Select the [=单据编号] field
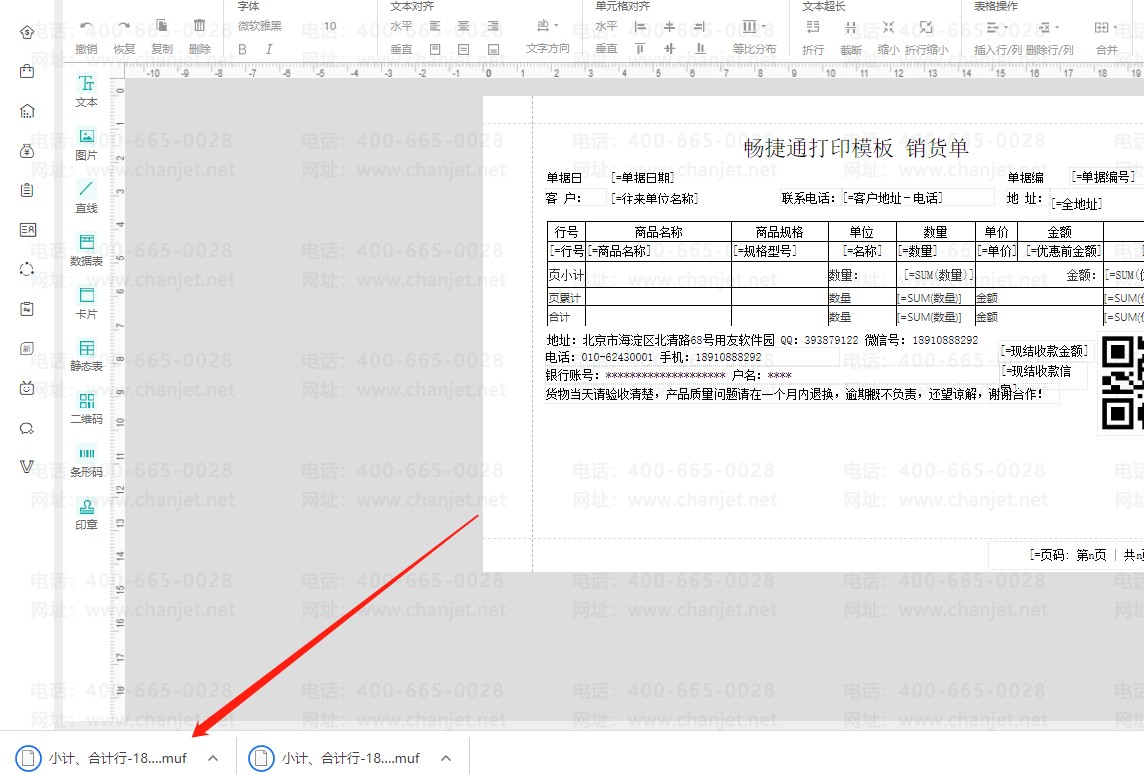This screenshot has height=774, width=1144. [1102, 177]
